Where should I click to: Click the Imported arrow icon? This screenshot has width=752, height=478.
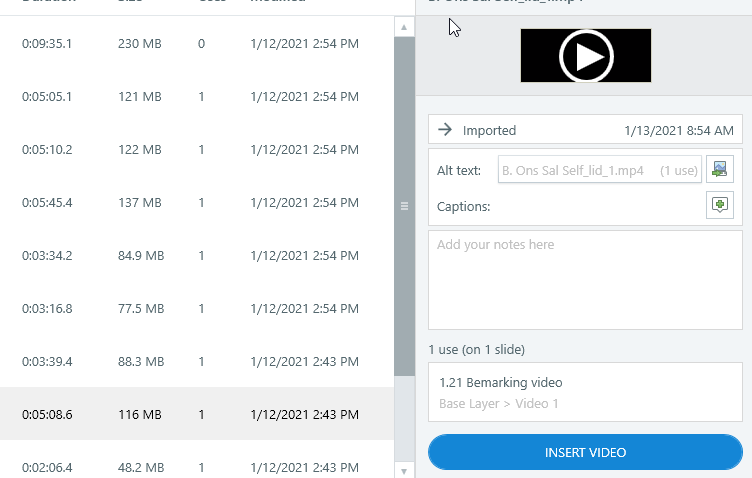[x=445, y=129]
